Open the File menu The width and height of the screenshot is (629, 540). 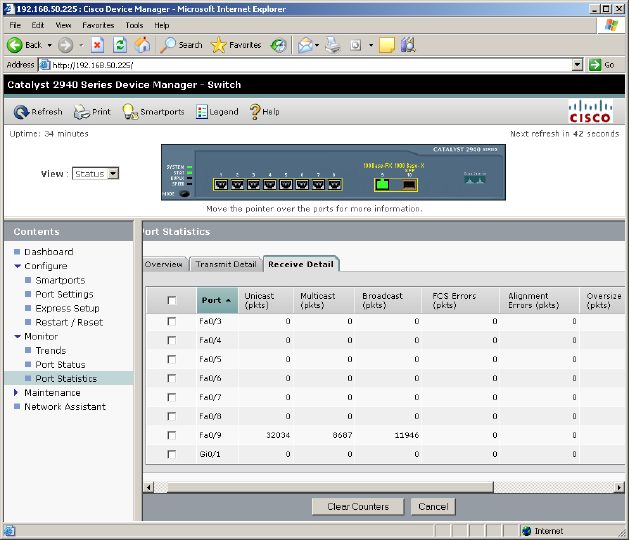[x=15, y=25]
